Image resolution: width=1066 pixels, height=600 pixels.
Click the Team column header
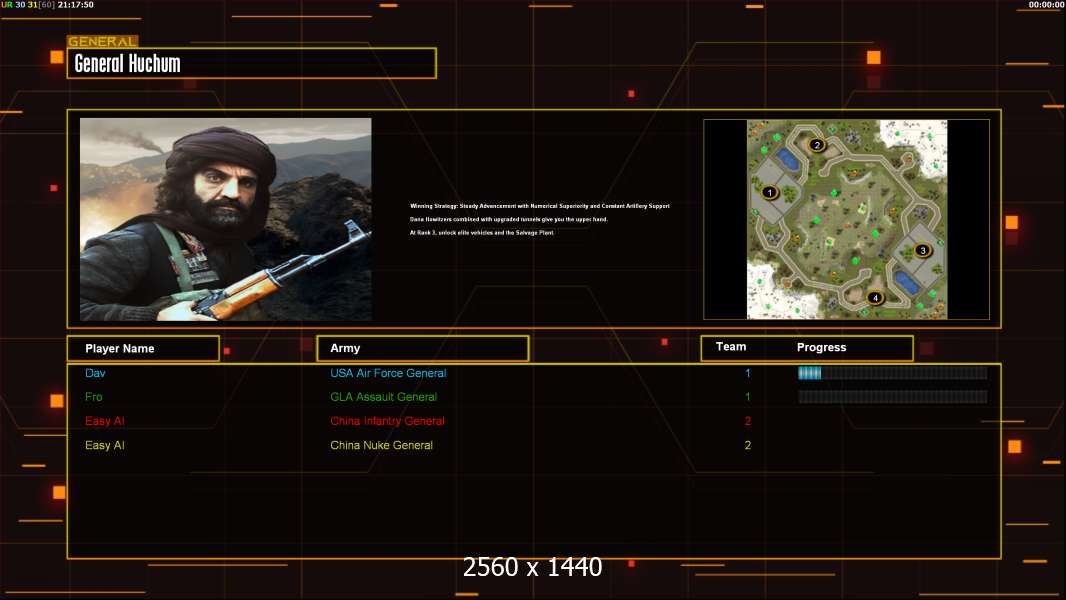click(x=731, y=347)
